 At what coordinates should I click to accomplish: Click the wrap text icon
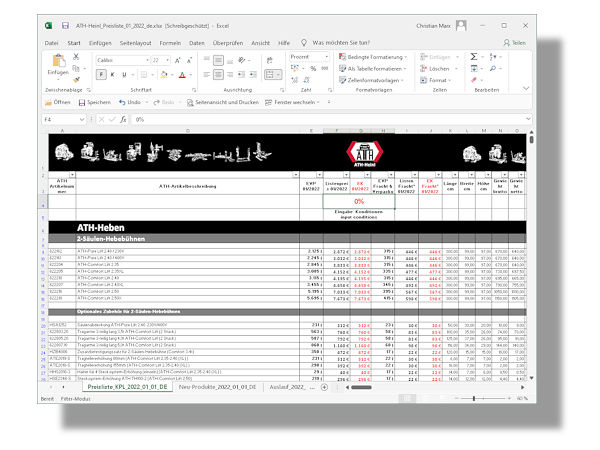click(269, 60)
